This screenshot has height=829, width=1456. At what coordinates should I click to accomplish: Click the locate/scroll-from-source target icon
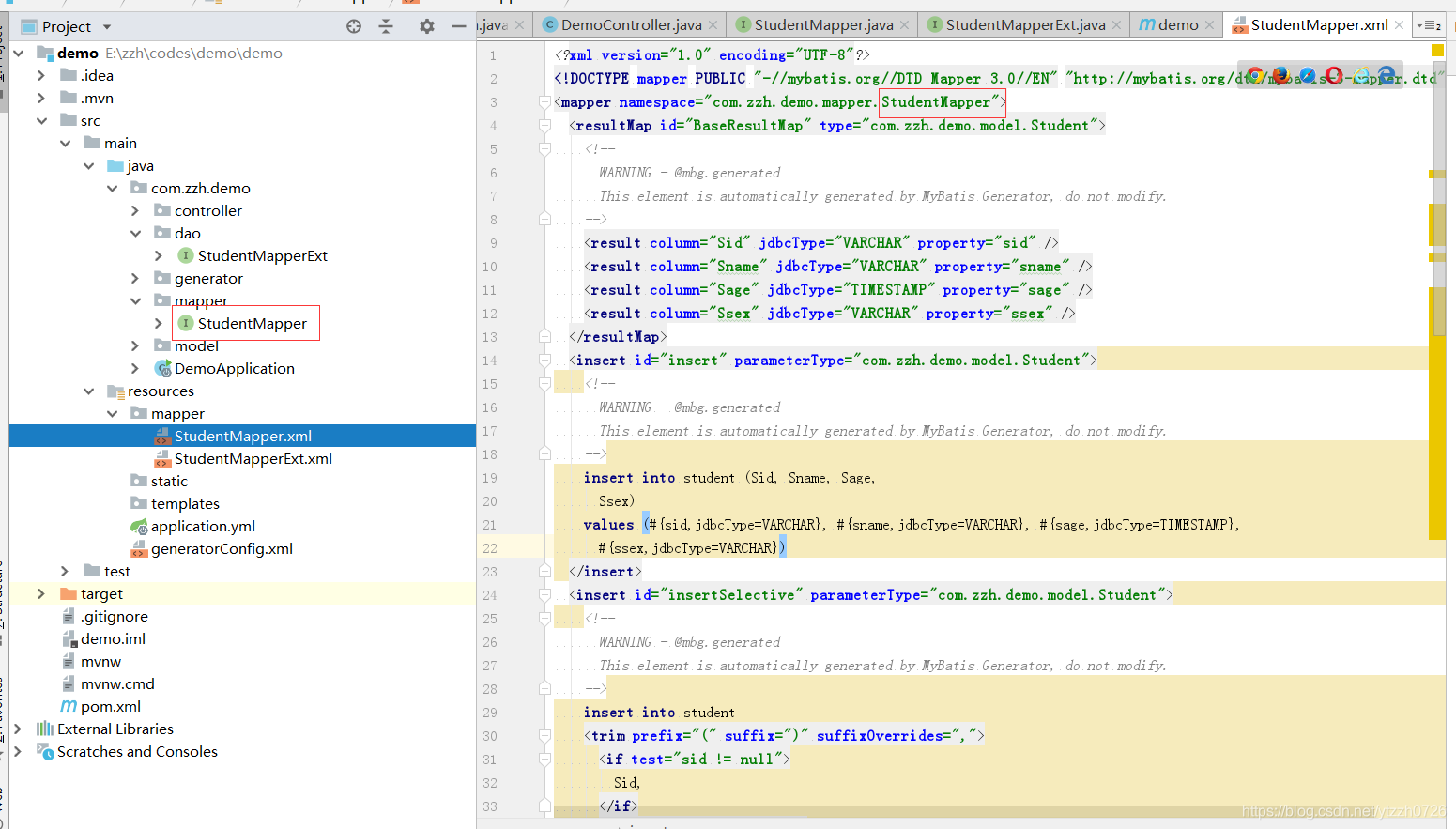pyautogui.click(x=354, y=26)
